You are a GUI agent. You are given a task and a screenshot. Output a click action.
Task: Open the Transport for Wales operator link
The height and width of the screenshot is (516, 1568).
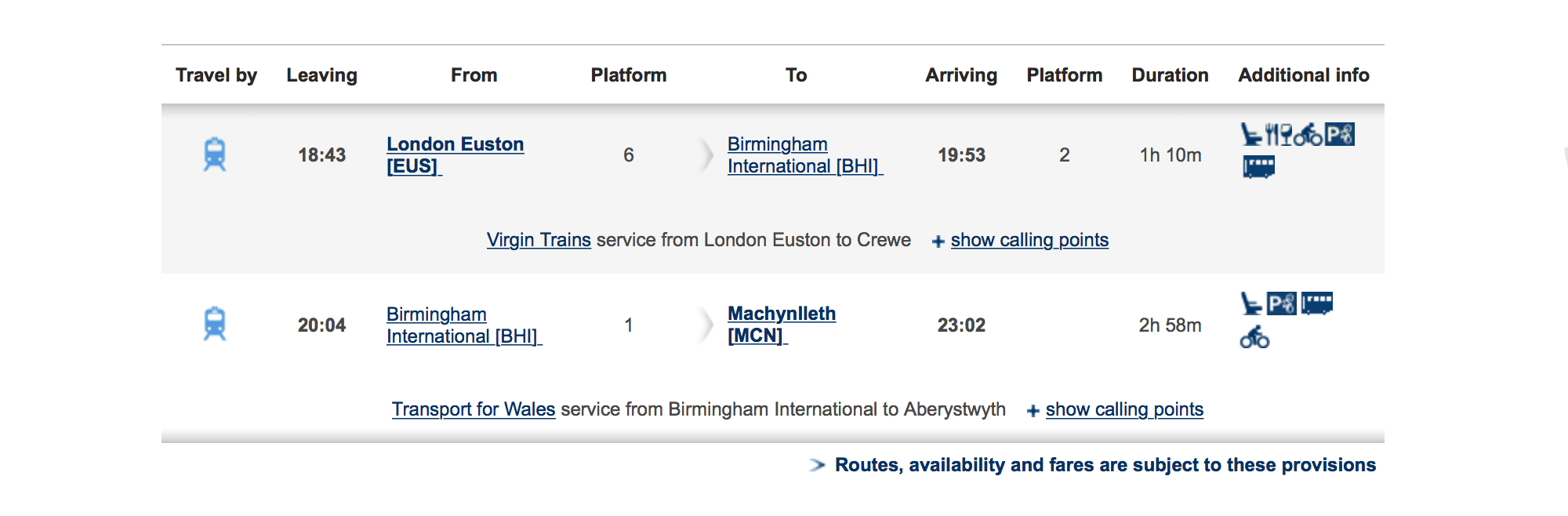click(474, 409)
